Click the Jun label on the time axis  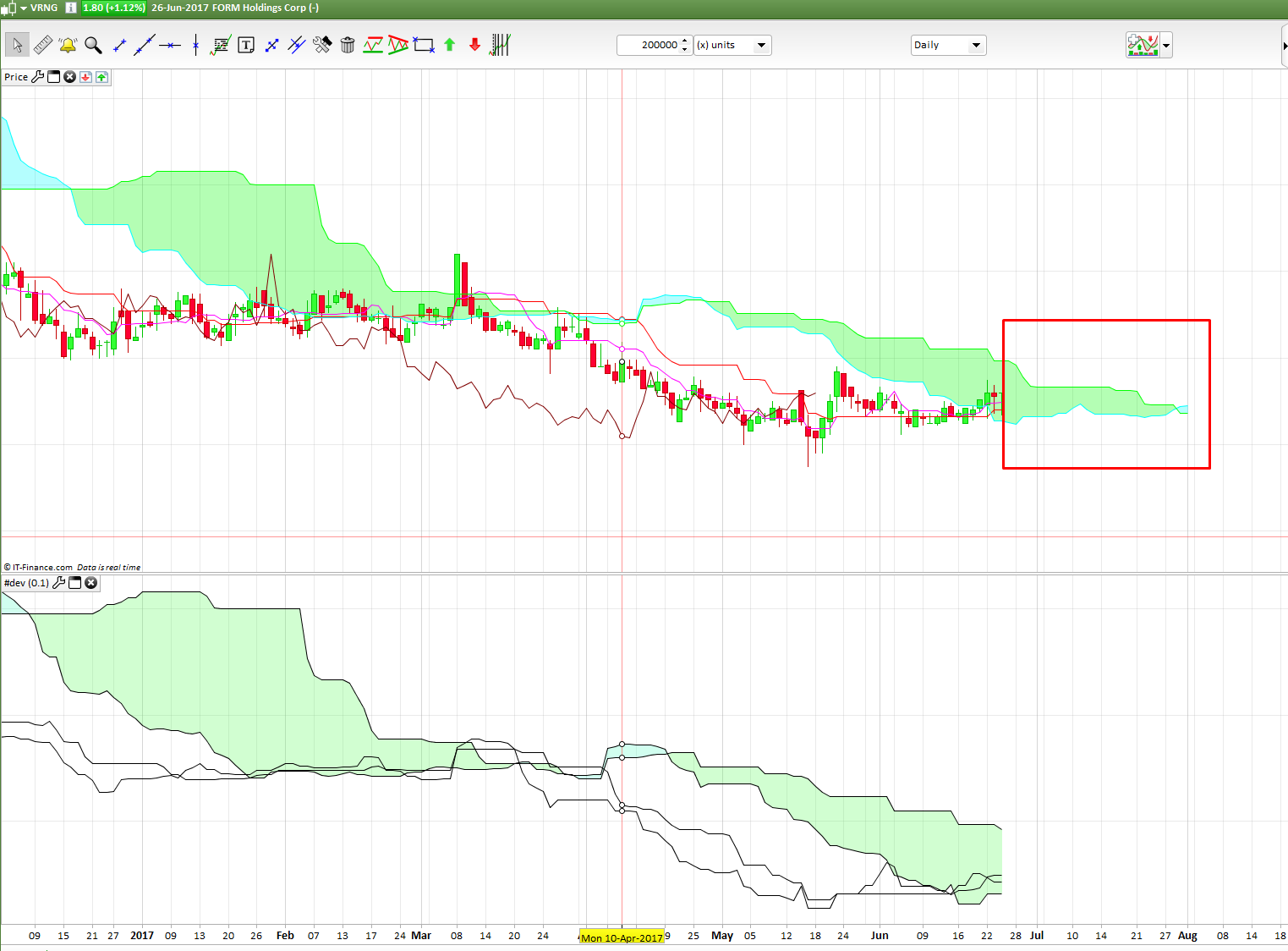[880, 935]
